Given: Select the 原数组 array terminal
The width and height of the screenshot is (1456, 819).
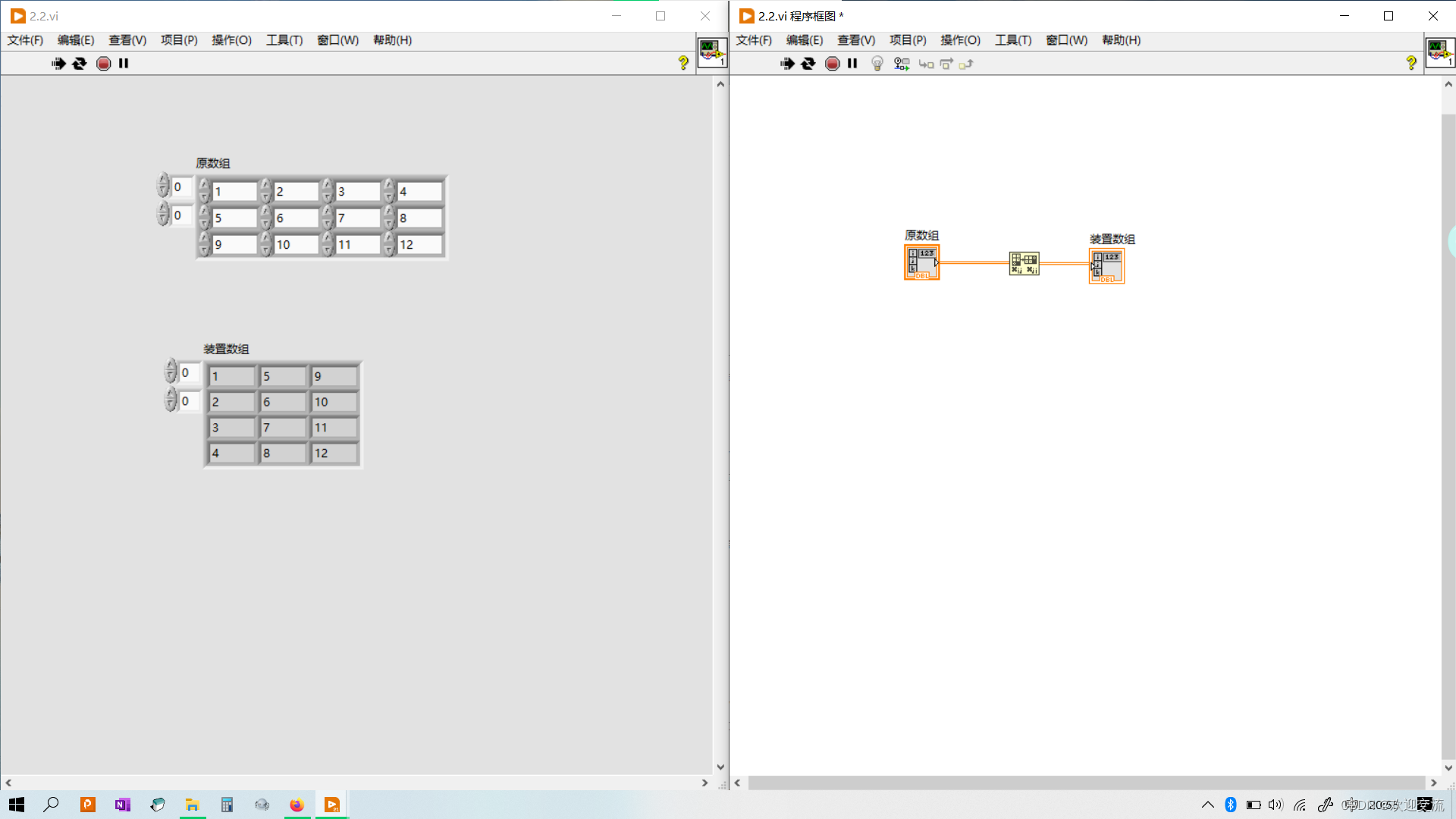Looking at the screenshot, I should point(921,262).
